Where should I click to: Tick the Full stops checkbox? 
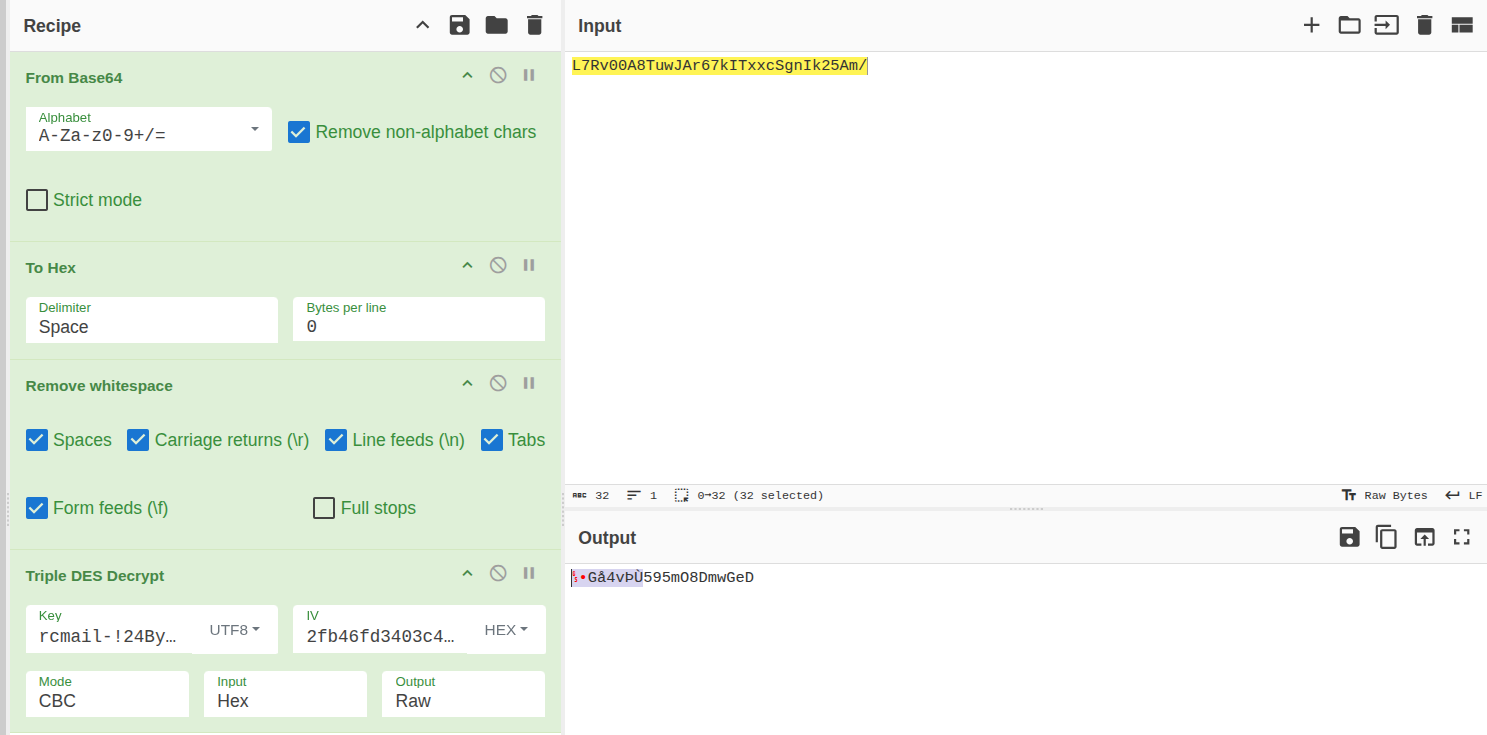click(324, 508)
